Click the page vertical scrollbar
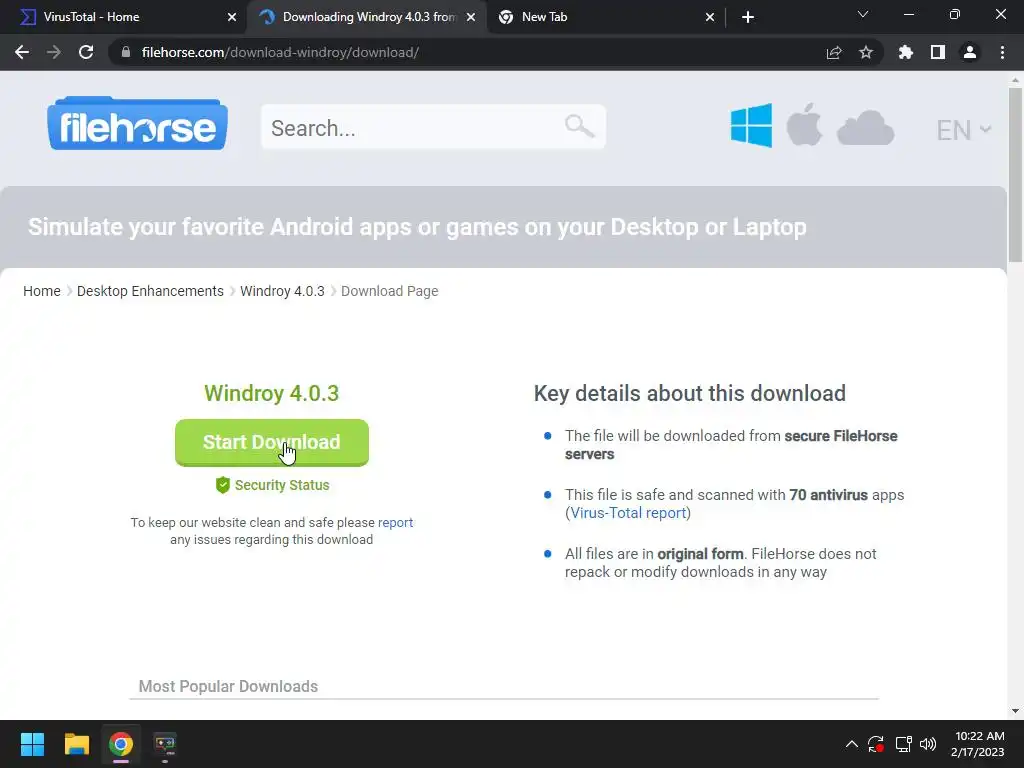Viewport: 1024px width, 768px height. coord(1015,174)
